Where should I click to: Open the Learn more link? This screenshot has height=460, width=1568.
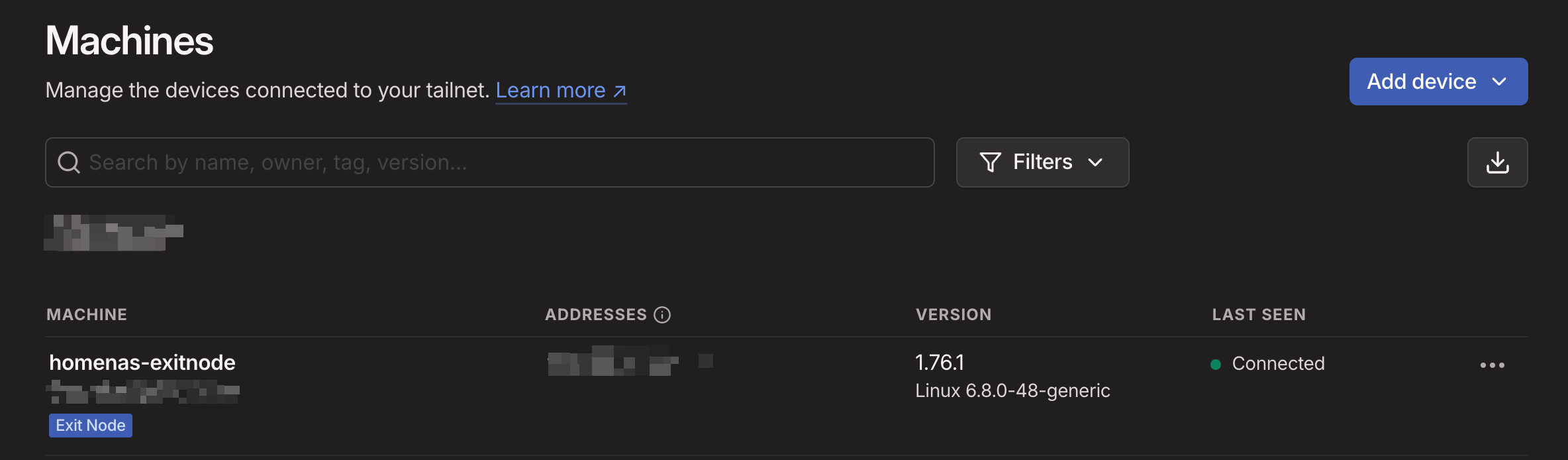551,90
